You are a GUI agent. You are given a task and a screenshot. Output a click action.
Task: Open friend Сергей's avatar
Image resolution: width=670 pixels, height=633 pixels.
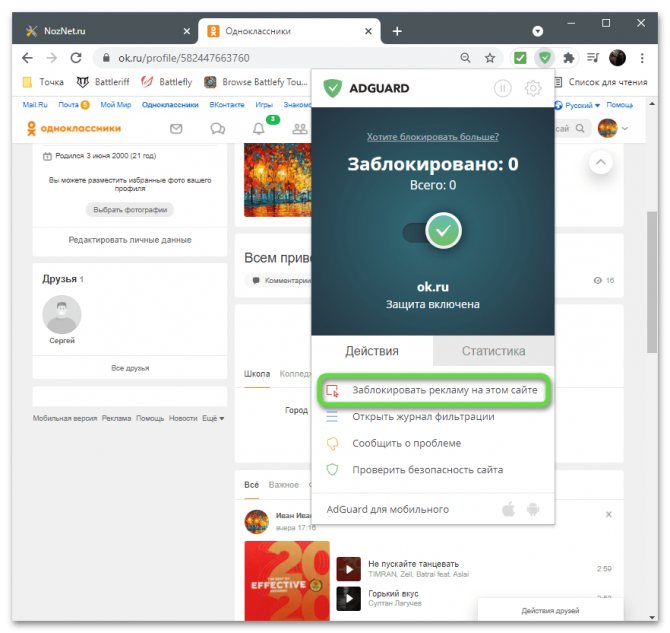[62, 315]
